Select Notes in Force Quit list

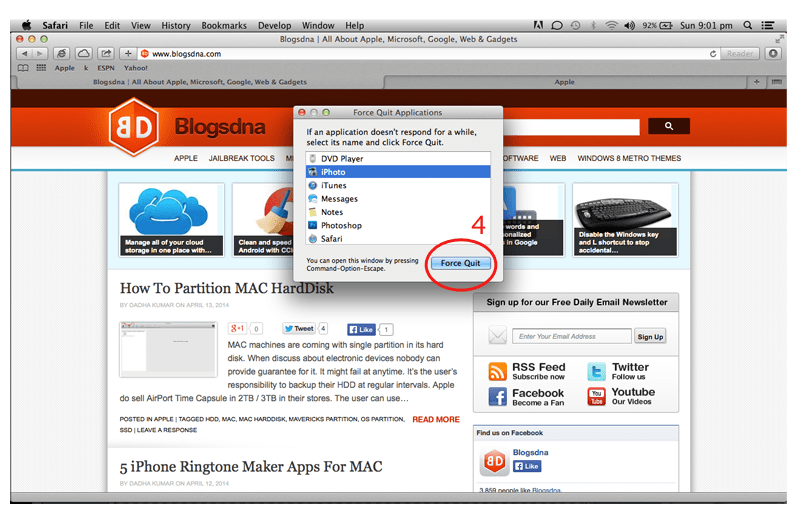pos(398,212)
